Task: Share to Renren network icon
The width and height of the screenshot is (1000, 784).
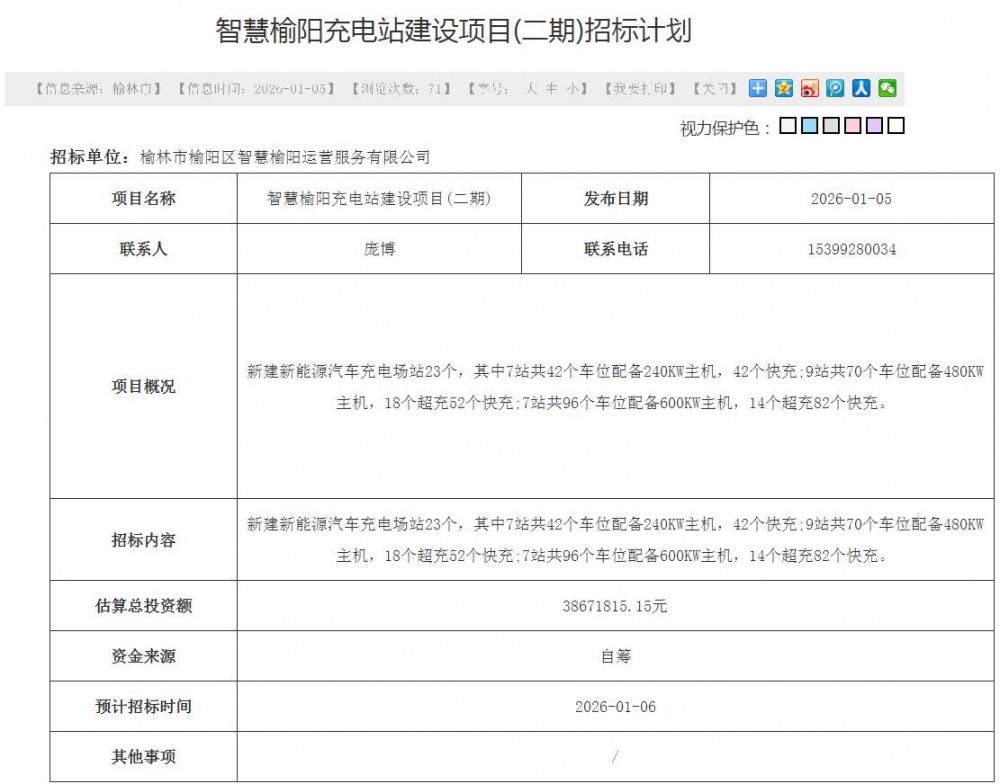Action: (x=861, y=88)
